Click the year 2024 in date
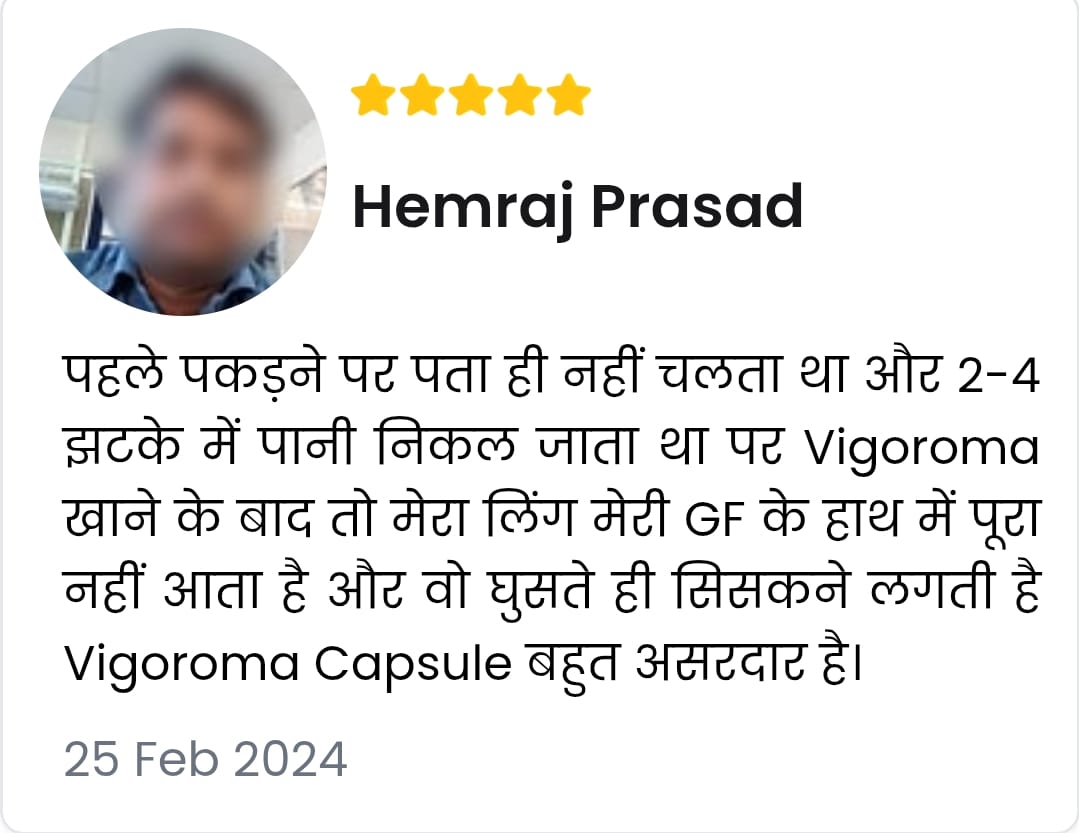The height and width of the screenshot is (833, 1079). tap(290, 759)
